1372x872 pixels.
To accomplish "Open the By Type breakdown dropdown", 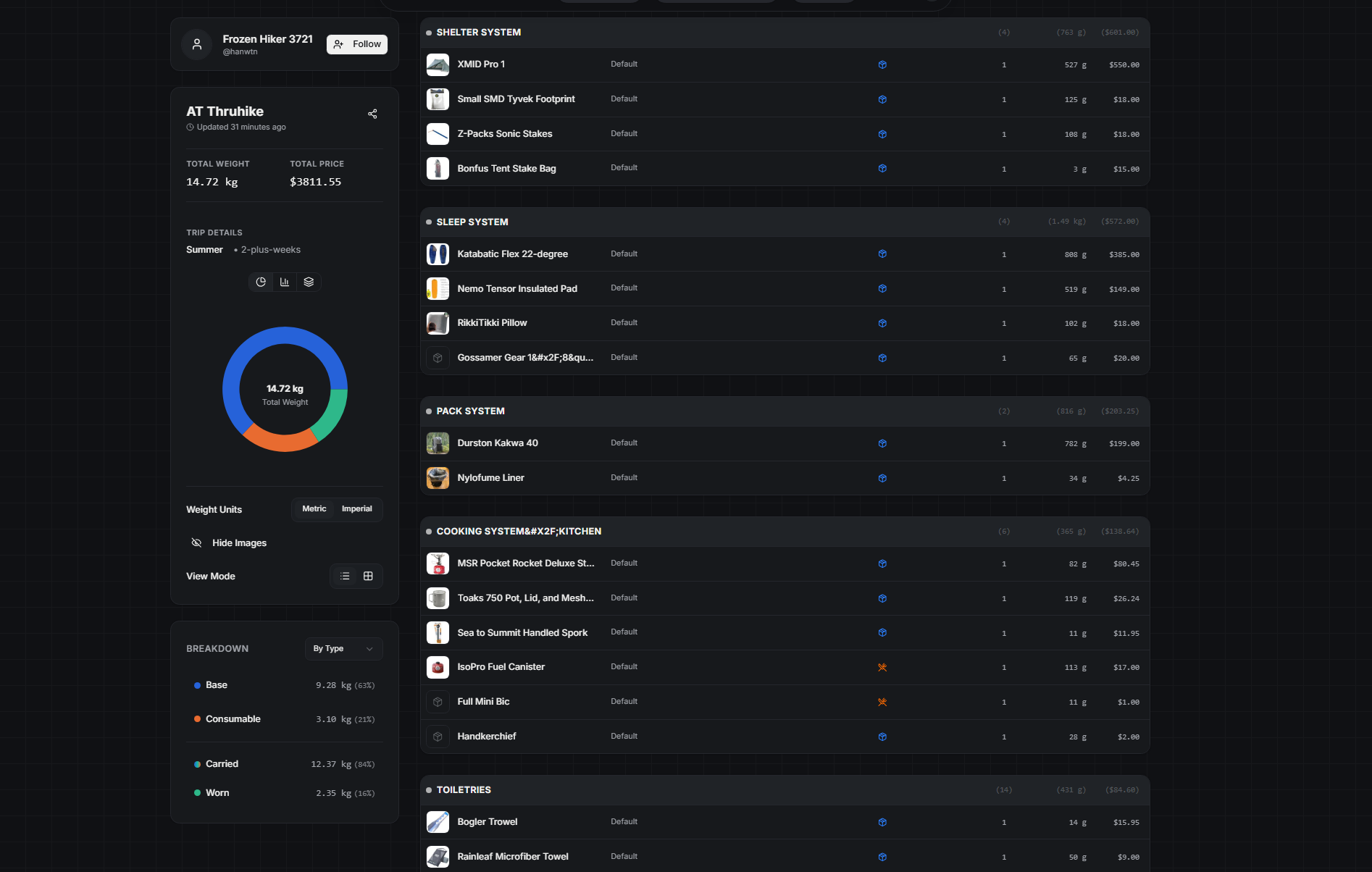I will [x=343, y=649].
